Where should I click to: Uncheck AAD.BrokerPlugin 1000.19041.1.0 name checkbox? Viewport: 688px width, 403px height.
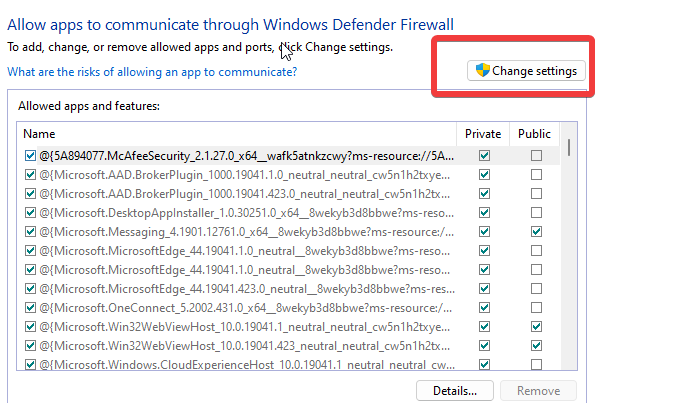click(x=30, y=175)
